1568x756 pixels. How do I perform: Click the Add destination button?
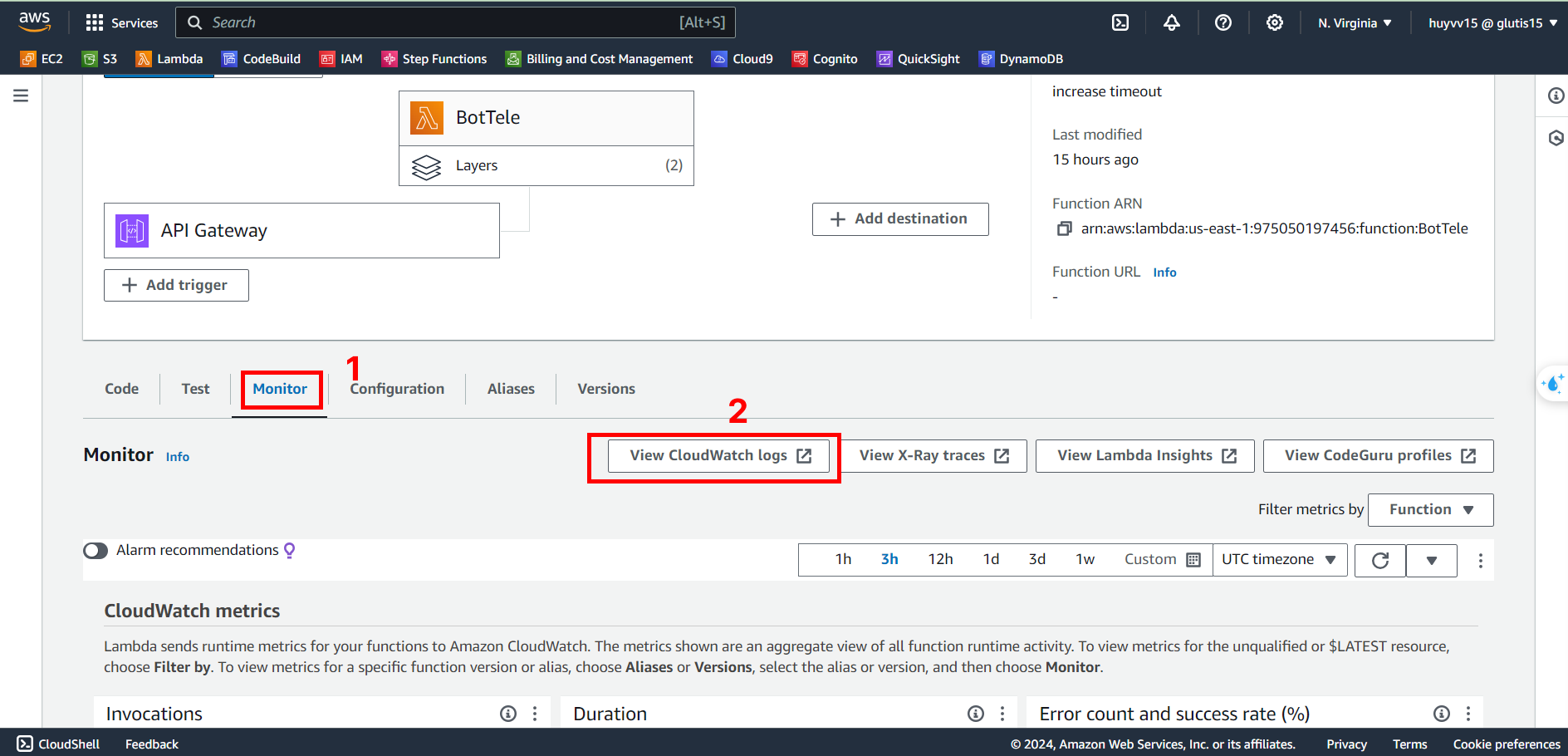pyautogui.click(x=900, y=219)
